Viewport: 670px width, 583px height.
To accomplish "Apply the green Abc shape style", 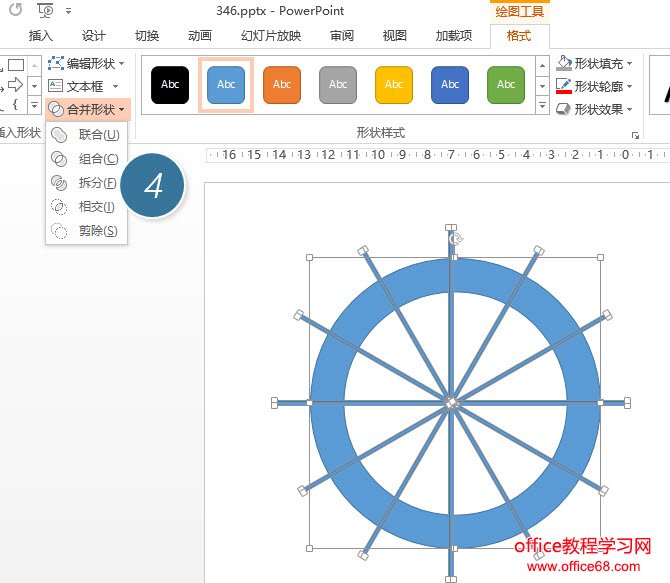I will click(x=506, y=85).
